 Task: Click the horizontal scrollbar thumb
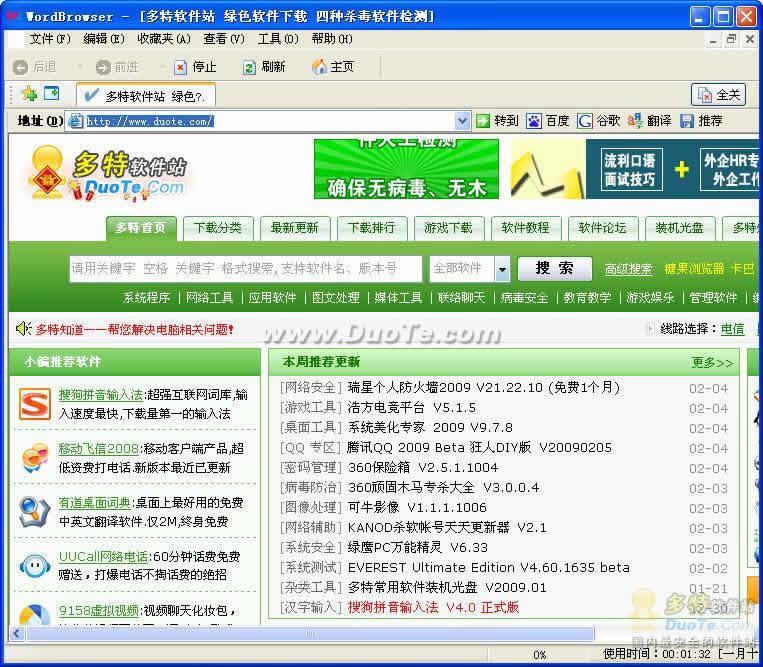pyautogui.click(x=310, y=633)
